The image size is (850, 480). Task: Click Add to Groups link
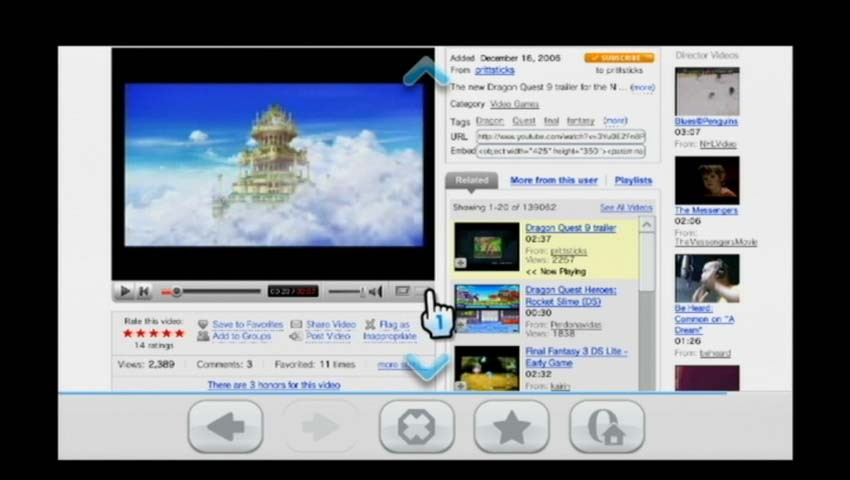pyautogui.click(x=242, y=336)
